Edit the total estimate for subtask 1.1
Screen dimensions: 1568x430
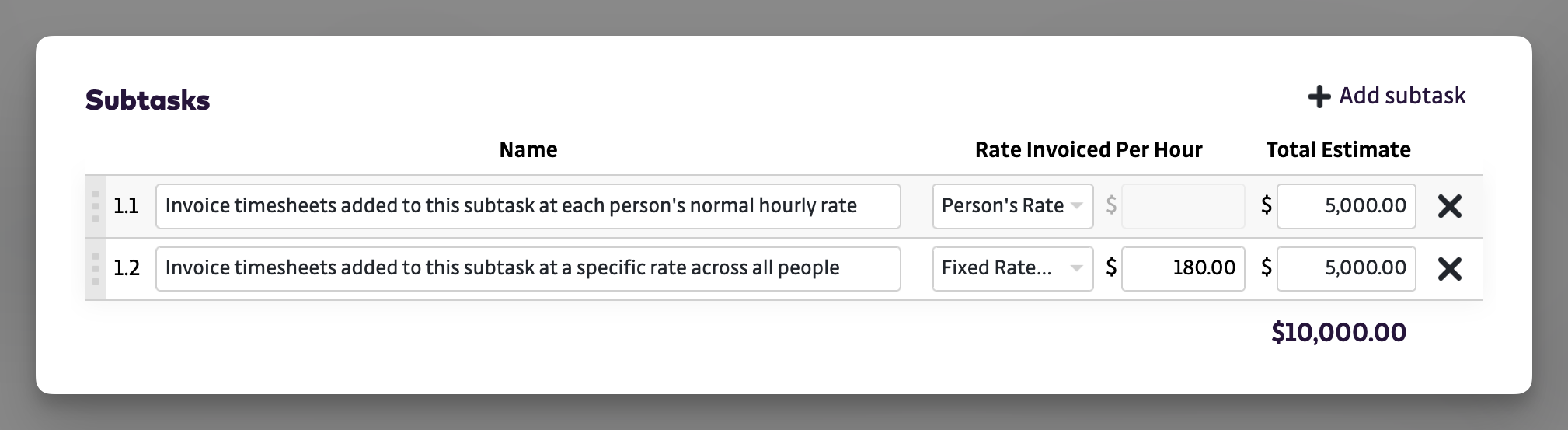(x=1346, y=206)
